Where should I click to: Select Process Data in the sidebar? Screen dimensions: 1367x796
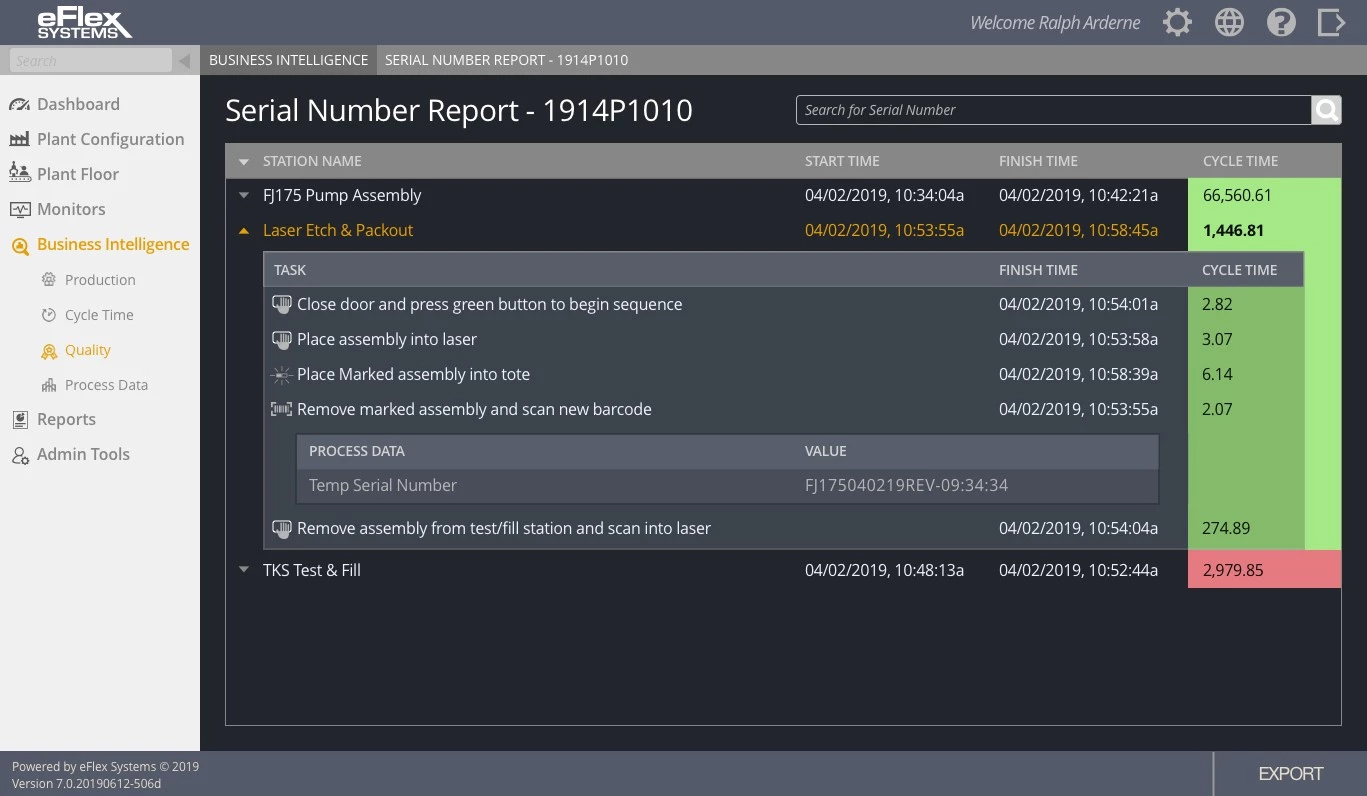[105, 385]
